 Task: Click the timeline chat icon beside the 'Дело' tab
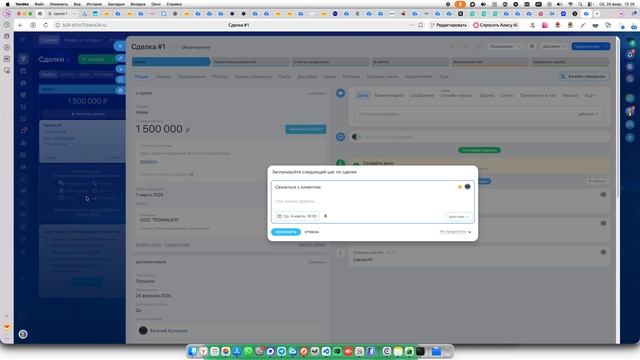(x=340, y=93)
